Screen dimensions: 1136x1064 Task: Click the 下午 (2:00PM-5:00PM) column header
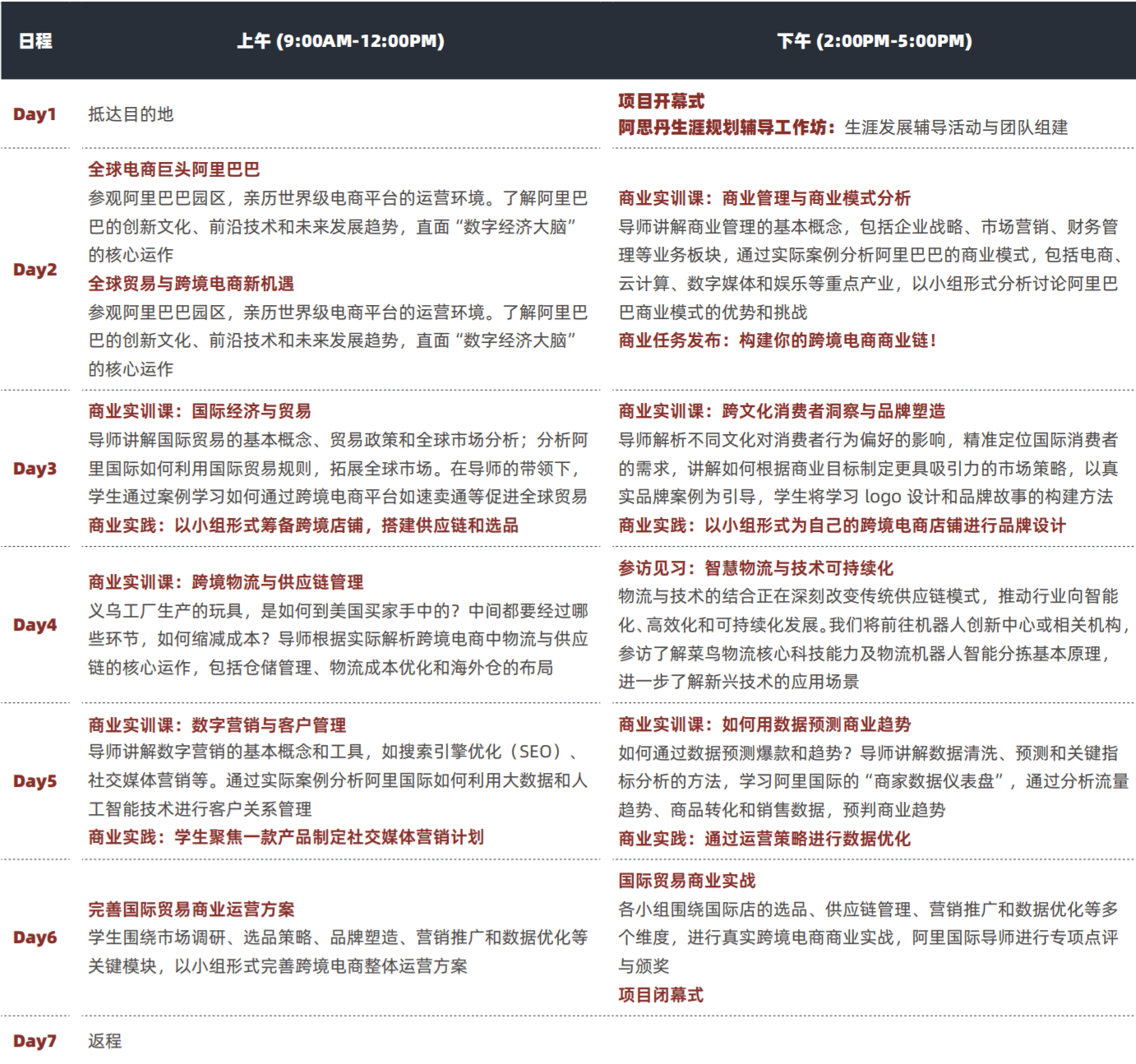[875, 41]
